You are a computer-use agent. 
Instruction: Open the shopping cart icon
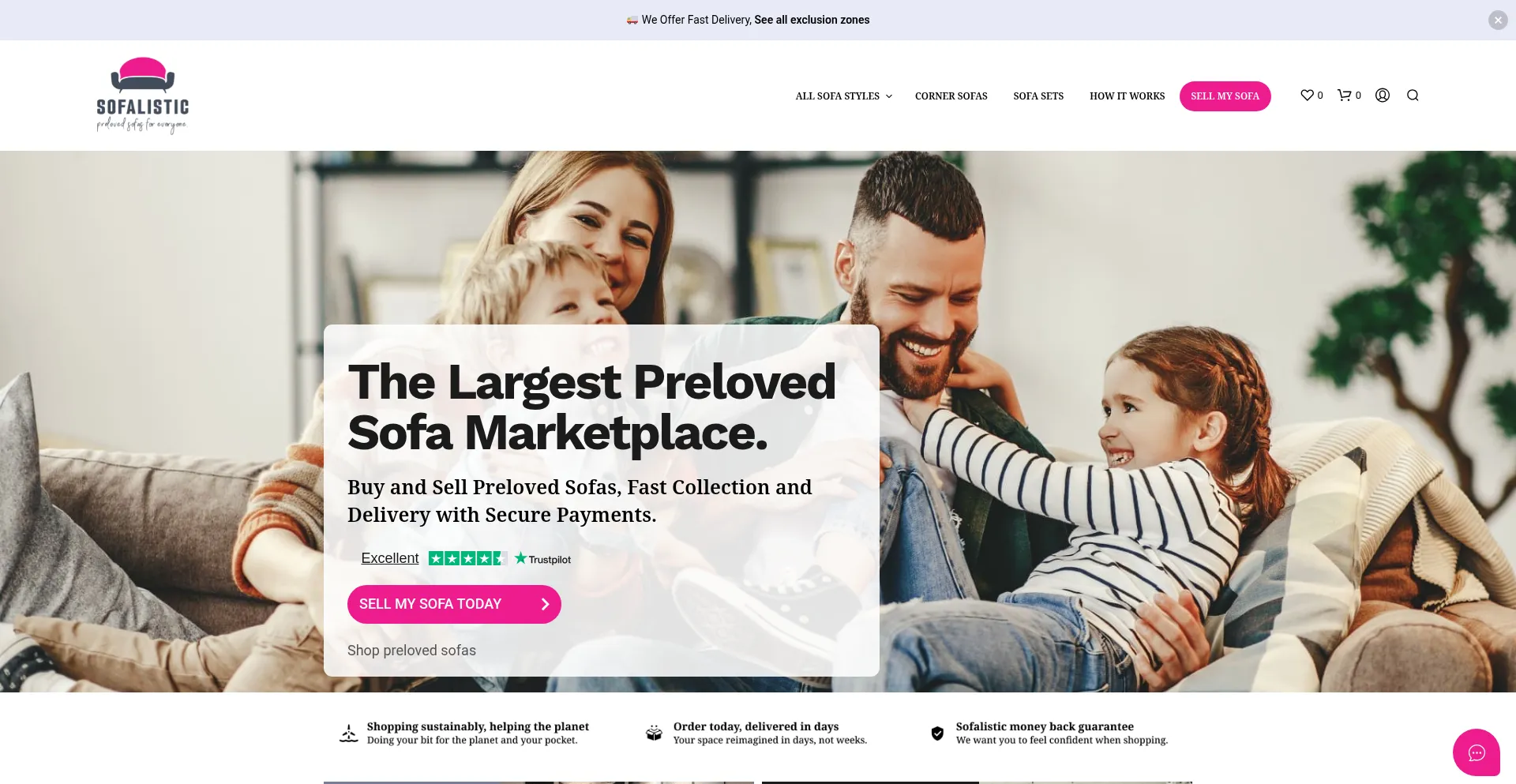(1344, 96)
